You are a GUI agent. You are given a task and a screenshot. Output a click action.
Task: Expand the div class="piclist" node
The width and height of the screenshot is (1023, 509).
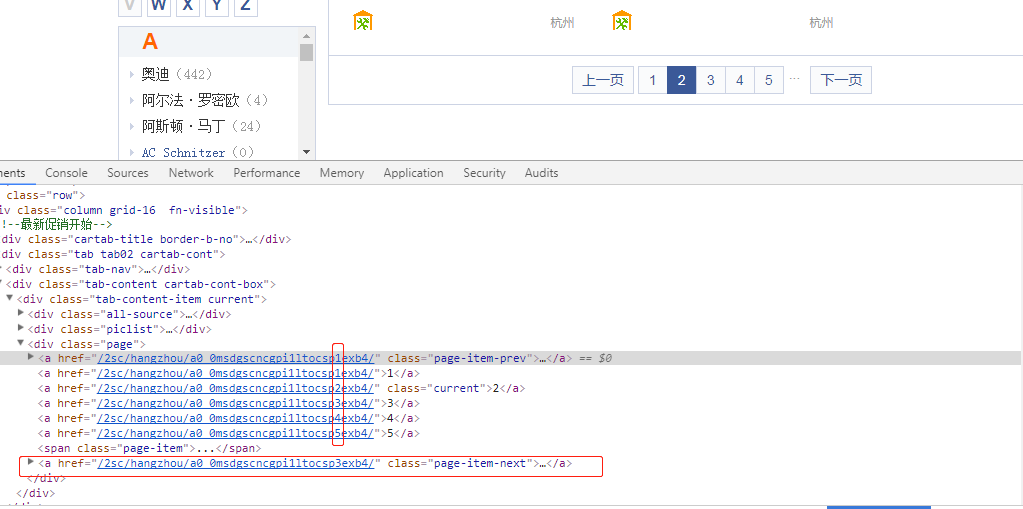pos(22,329)
